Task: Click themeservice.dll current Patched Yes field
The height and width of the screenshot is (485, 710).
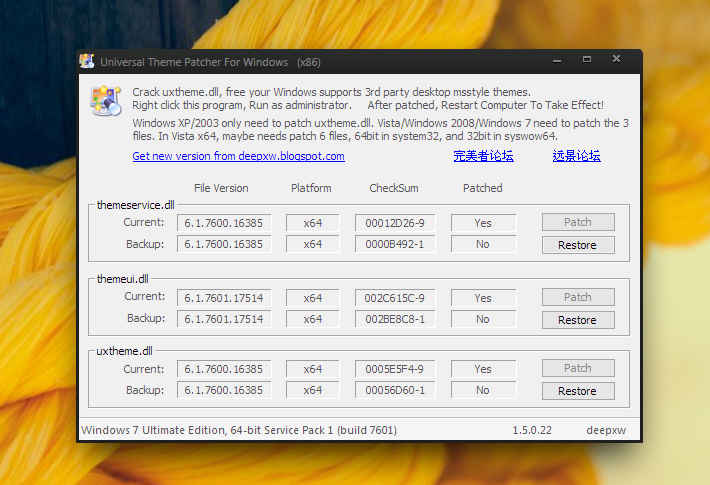Action: 483,223
